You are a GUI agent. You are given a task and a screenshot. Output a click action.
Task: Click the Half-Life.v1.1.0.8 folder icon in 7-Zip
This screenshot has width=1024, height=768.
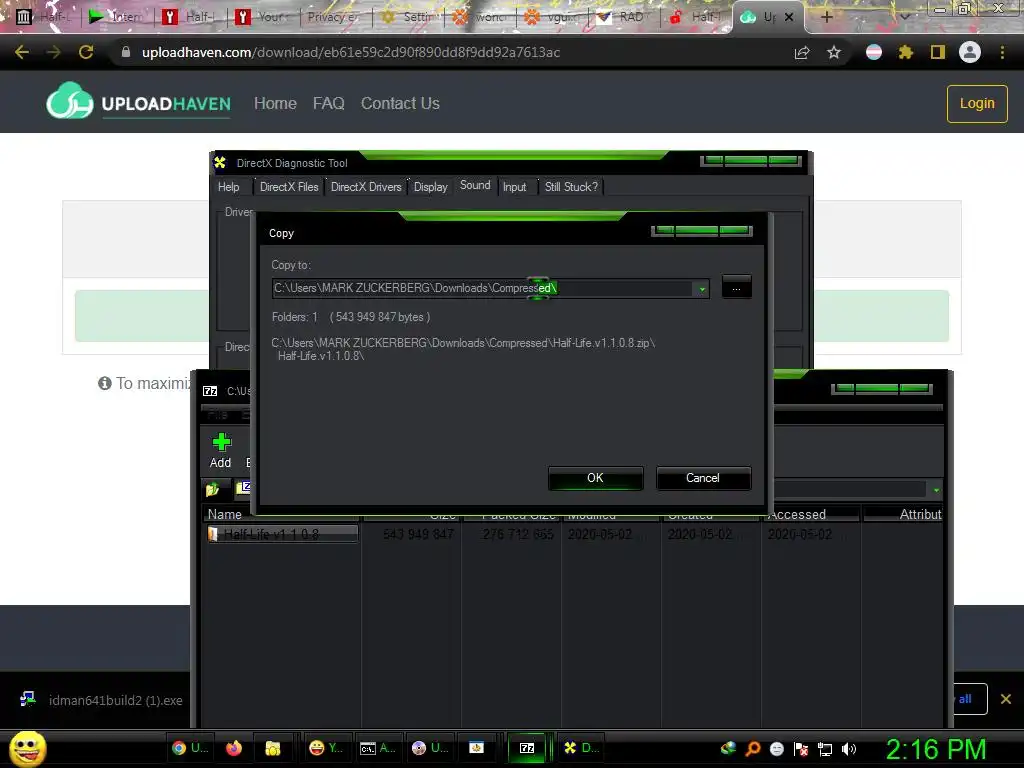(213, 534)
